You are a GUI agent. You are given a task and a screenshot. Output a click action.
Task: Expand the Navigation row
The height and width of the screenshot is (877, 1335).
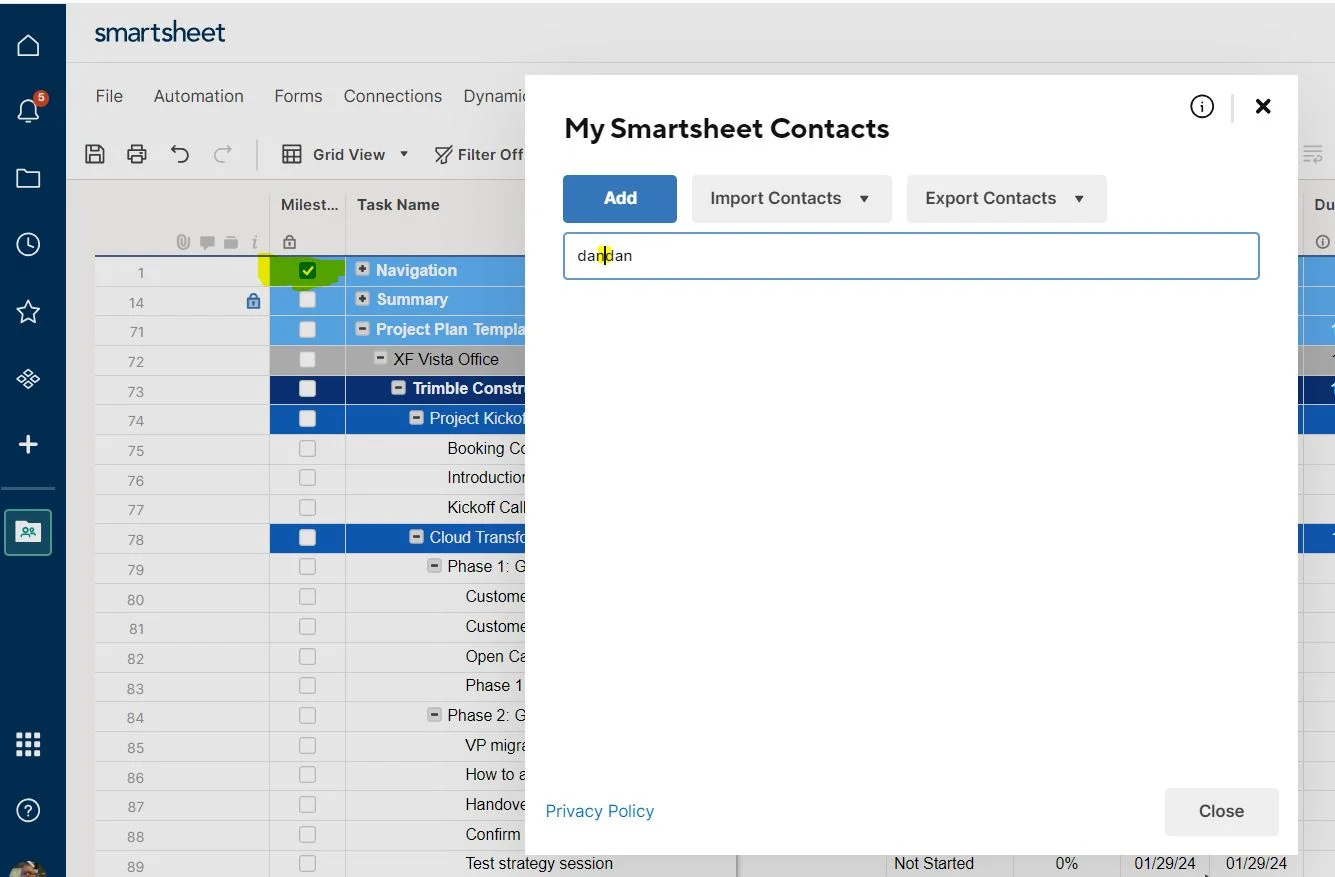(x=363, y=270)
